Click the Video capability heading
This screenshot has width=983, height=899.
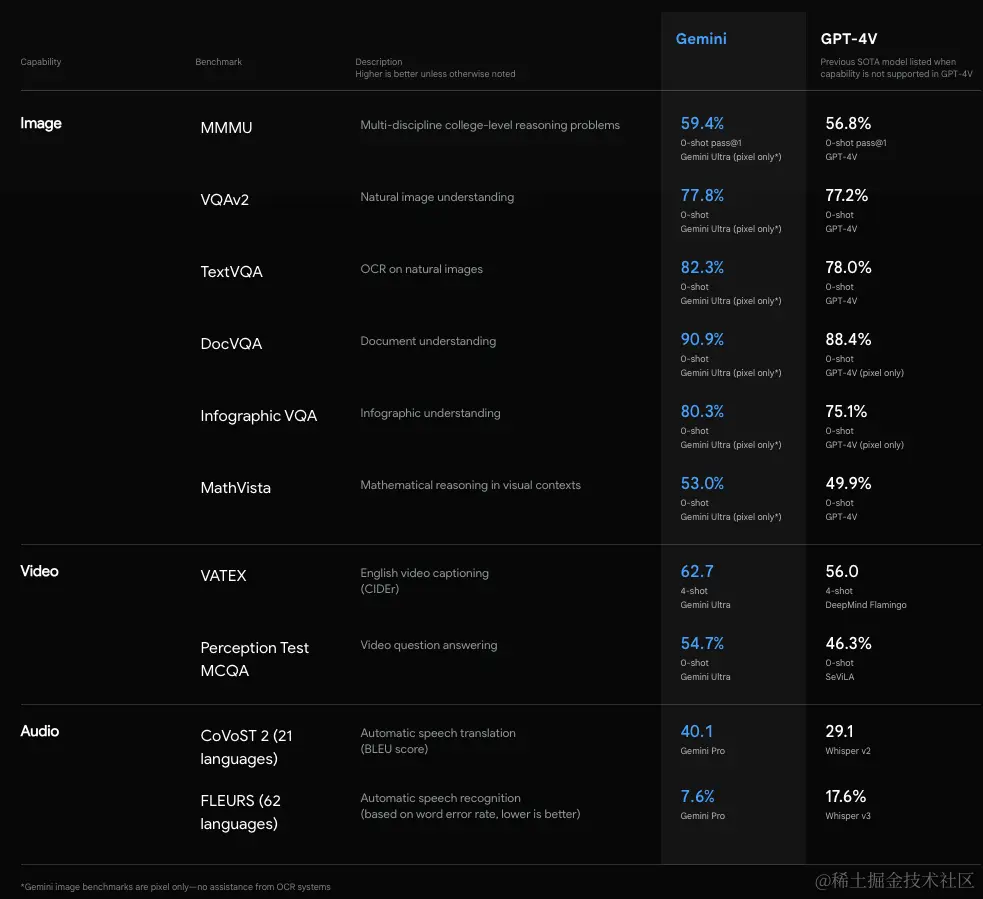coord(39,571)
